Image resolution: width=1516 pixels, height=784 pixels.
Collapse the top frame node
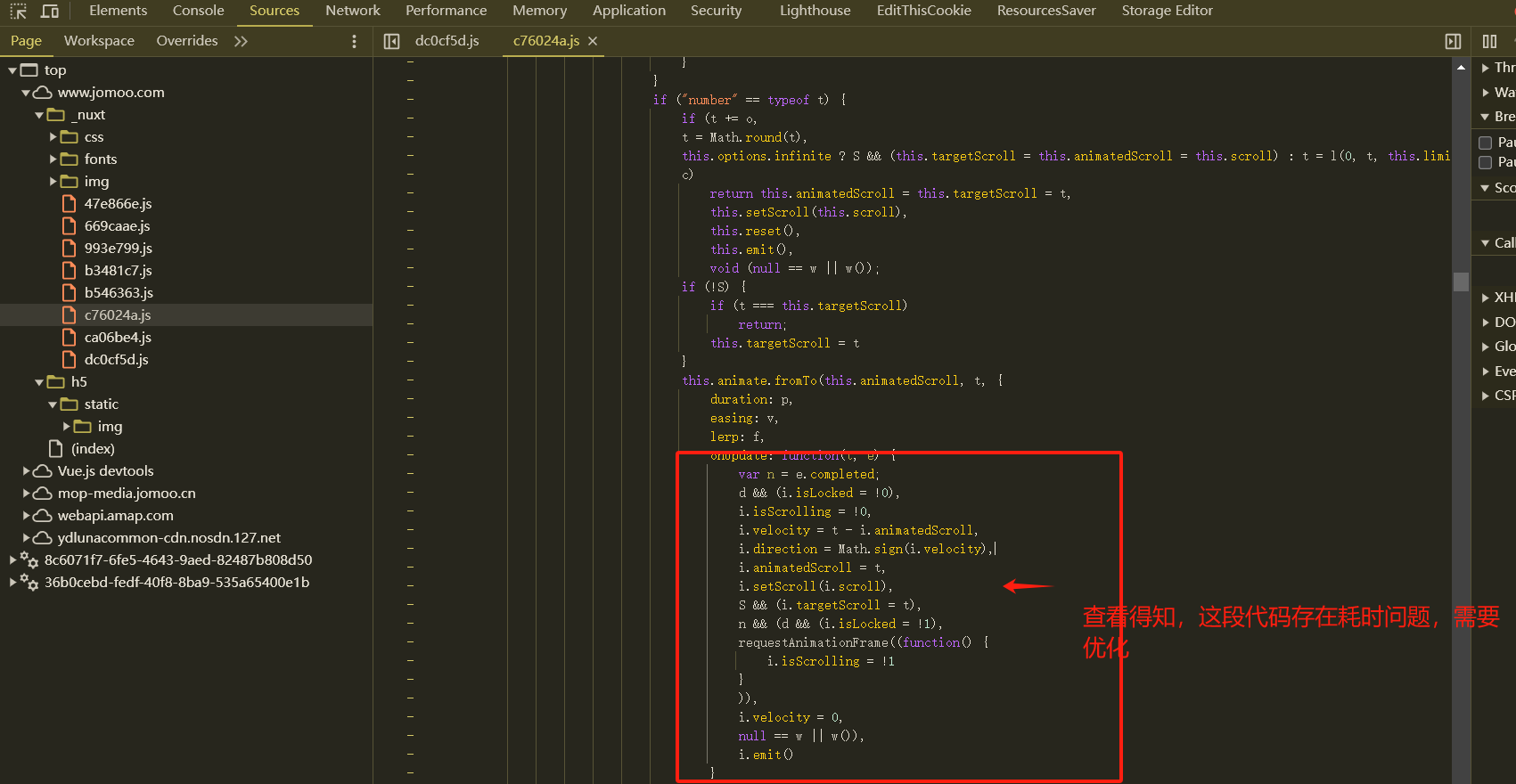pyautogui.click(x=12, y=70)
